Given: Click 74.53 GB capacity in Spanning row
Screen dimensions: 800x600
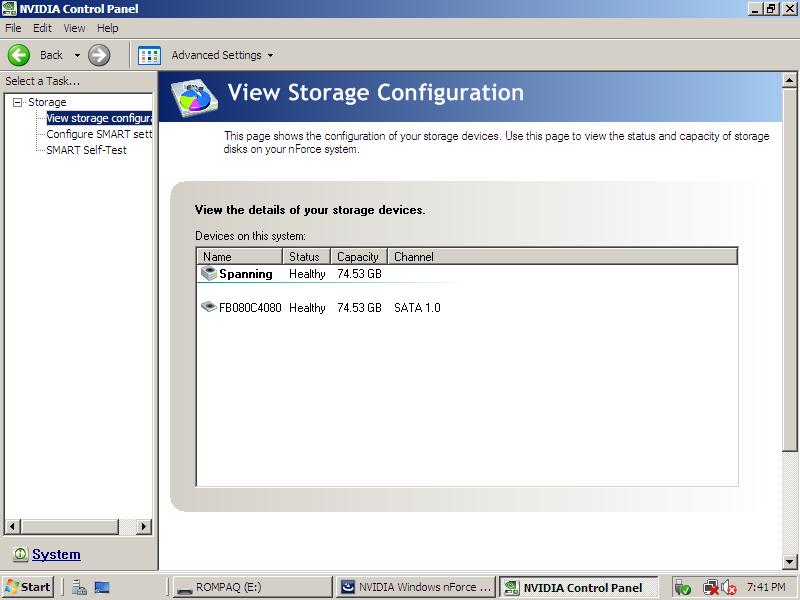Looking at the screenshot, I should pyautogui.click(x=359, y=274).
